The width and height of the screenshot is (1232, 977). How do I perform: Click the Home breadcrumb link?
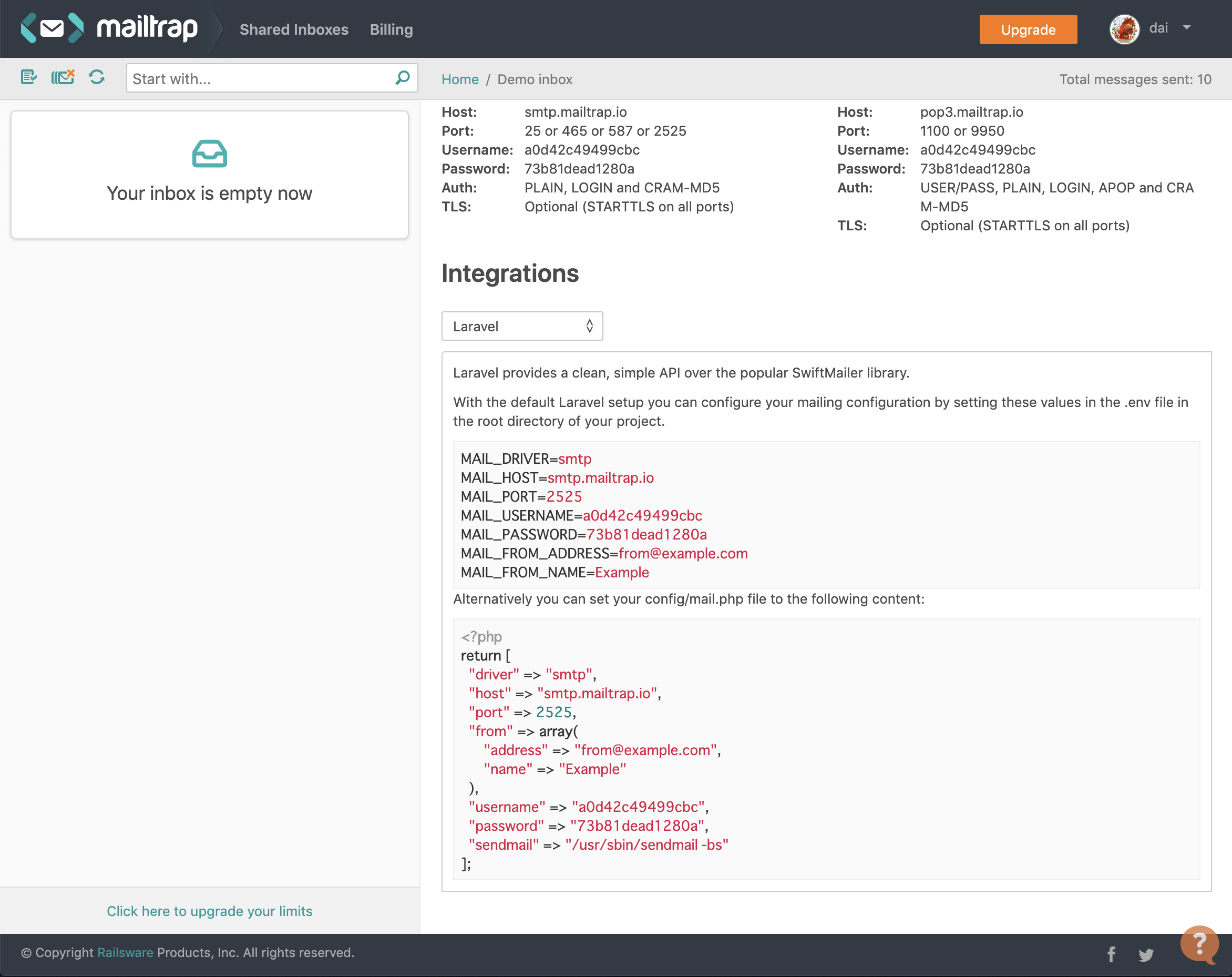pyautogui.click(x=459, y=79)
